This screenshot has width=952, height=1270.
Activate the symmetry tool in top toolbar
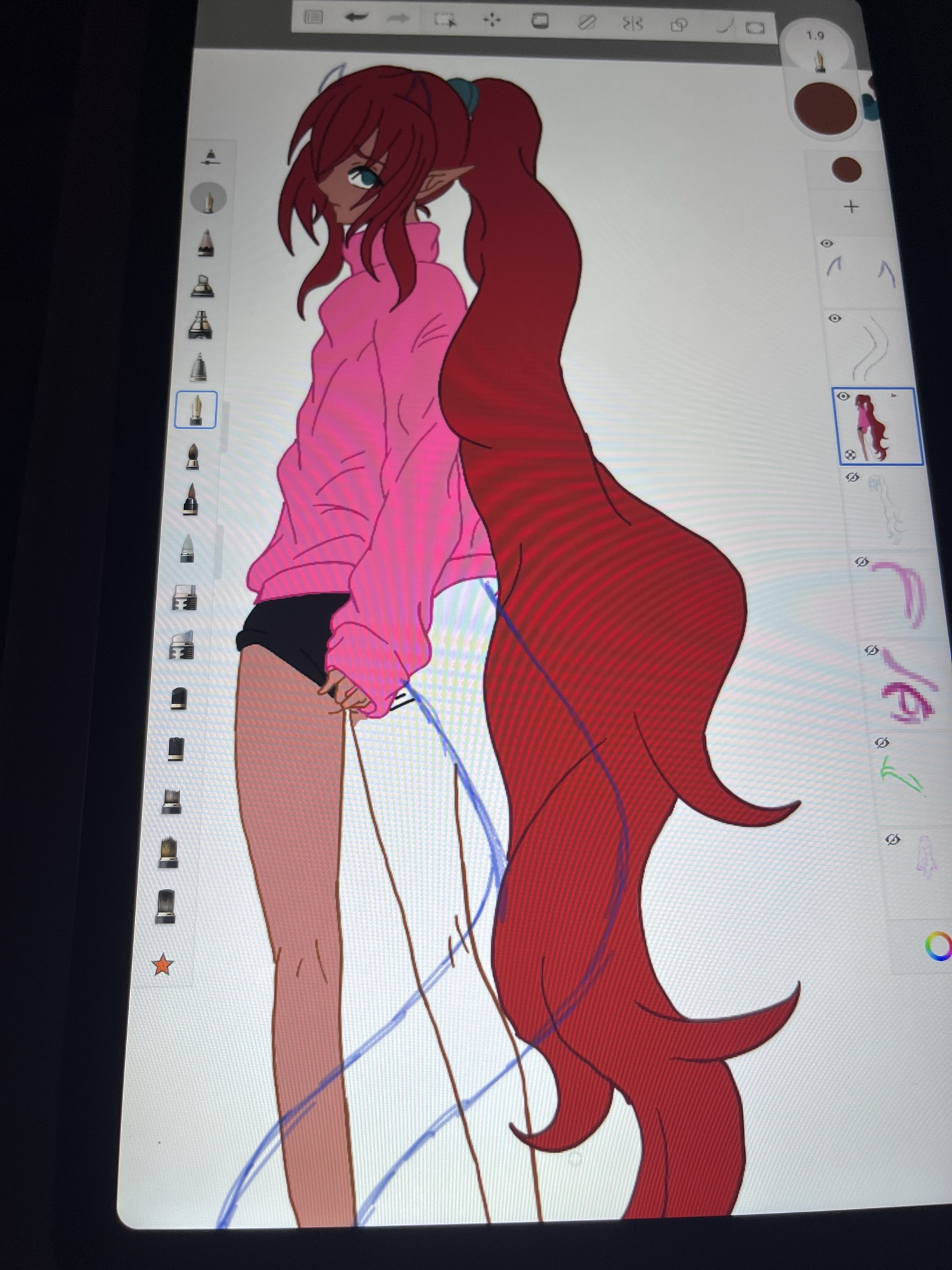[x=633, y=24]
